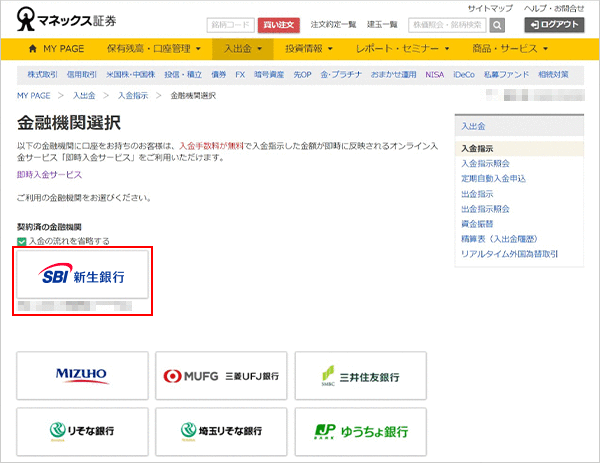600x463 pixels.
Task: Click the magnifying glass search button
Action: (497, 25)
